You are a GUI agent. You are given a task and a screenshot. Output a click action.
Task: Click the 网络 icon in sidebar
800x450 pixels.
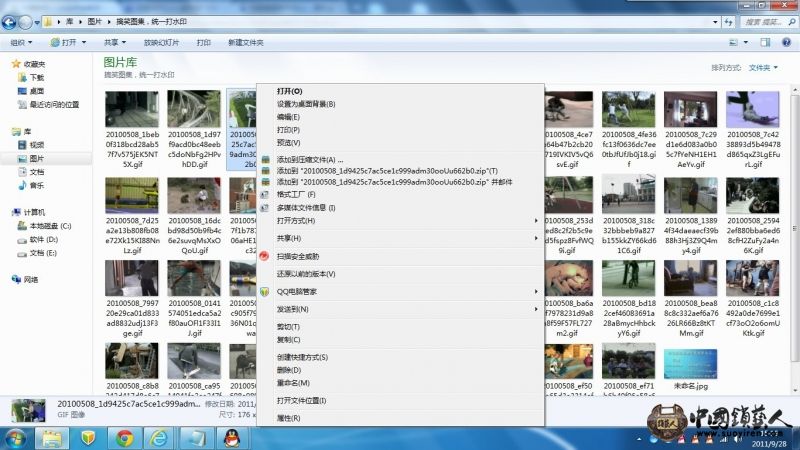click(x=16, y=279)
